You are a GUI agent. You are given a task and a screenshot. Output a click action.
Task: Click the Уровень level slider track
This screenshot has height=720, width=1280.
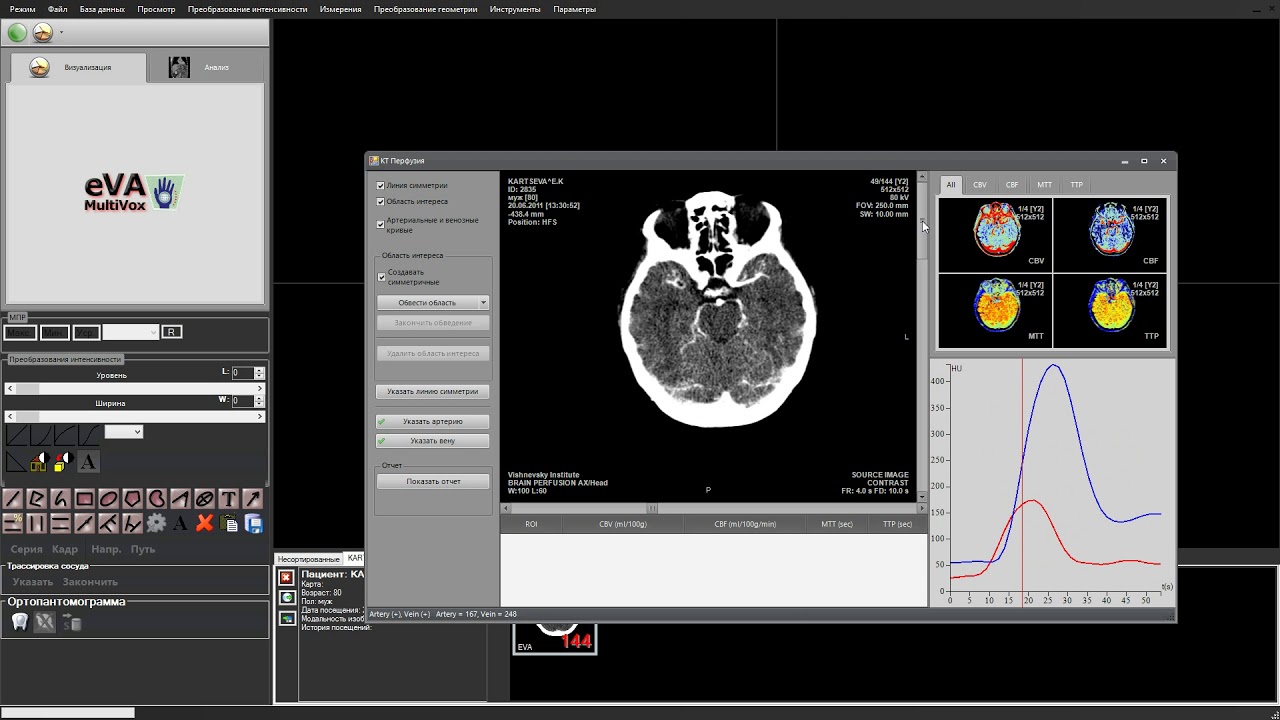pyautogui.click(x=135, y=388)
